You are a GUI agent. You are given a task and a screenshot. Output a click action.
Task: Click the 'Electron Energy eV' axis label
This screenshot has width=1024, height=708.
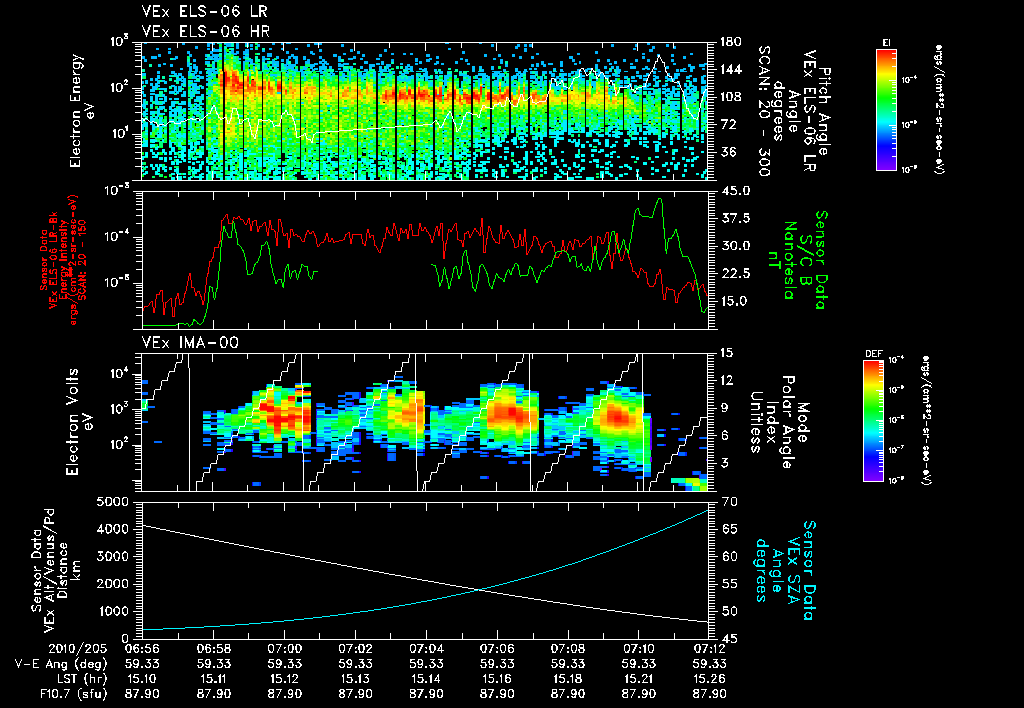click(83, 110)
